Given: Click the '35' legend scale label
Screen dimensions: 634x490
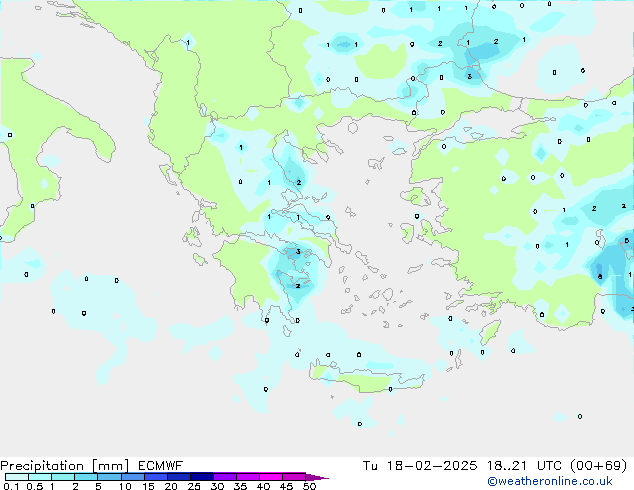Looking at the screenshot, I should point(240,486).
